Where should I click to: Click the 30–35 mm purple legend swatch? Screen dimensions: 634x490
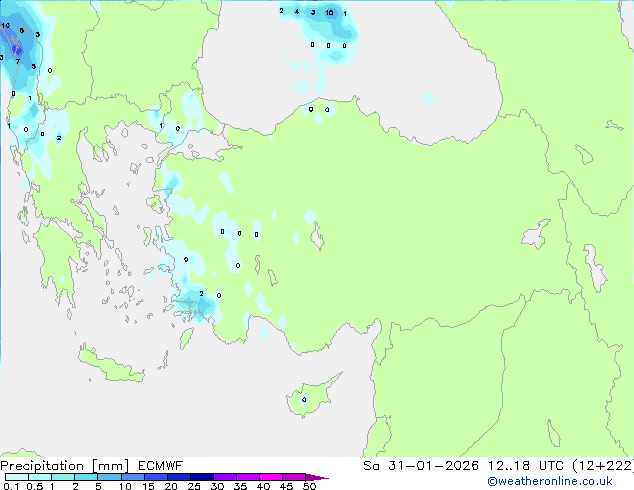click(x=224, y=477)
